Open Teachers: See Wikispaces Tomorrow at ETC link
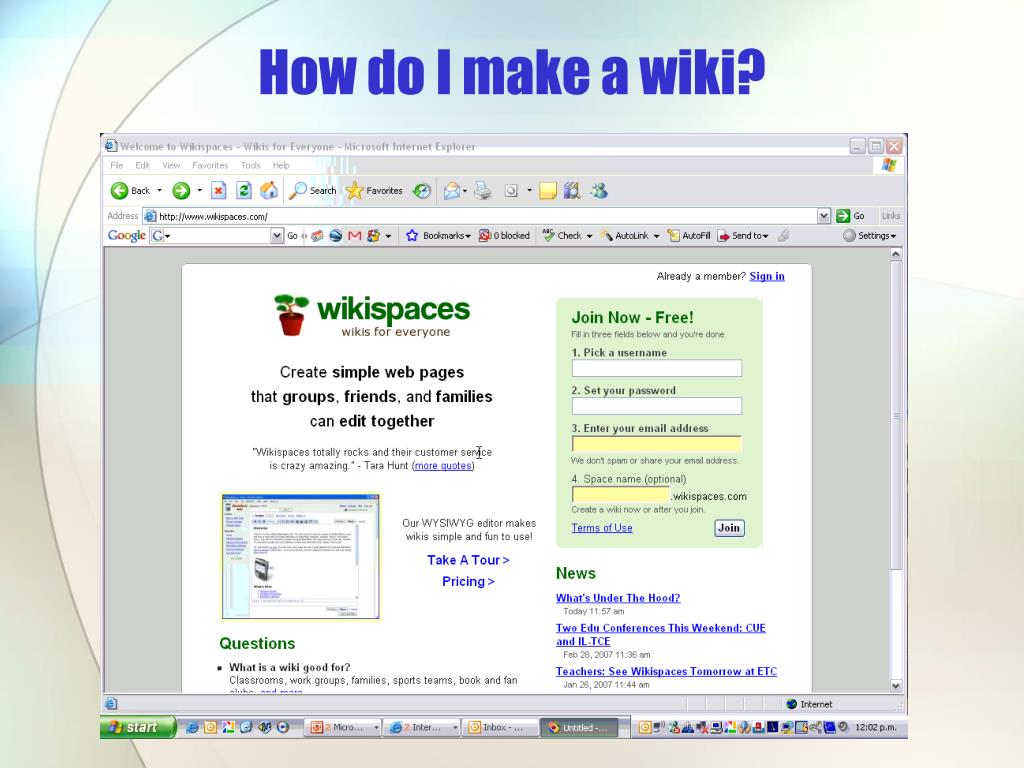 coord(666,671)
